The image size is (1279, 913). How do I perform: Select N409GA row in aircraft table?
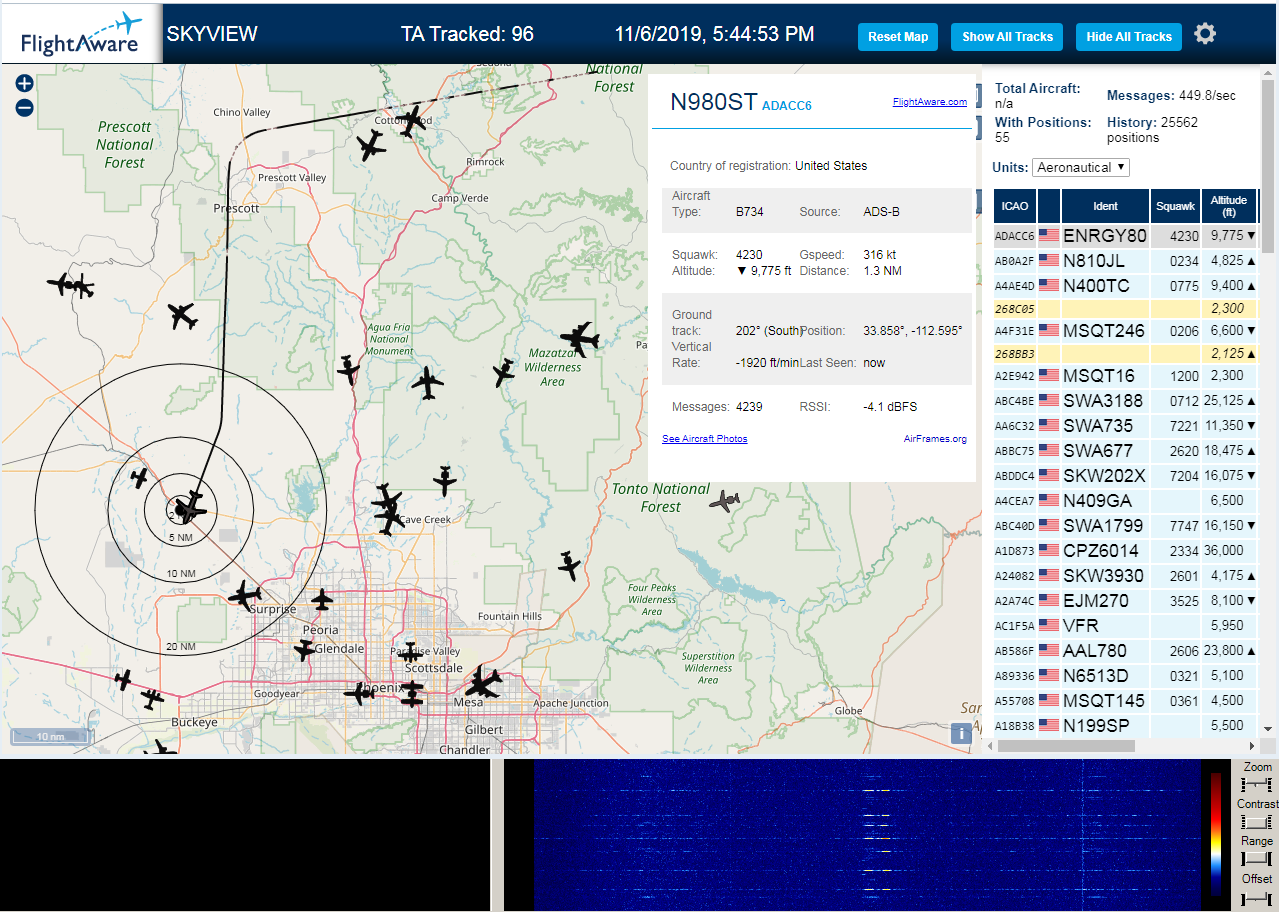1125,501
